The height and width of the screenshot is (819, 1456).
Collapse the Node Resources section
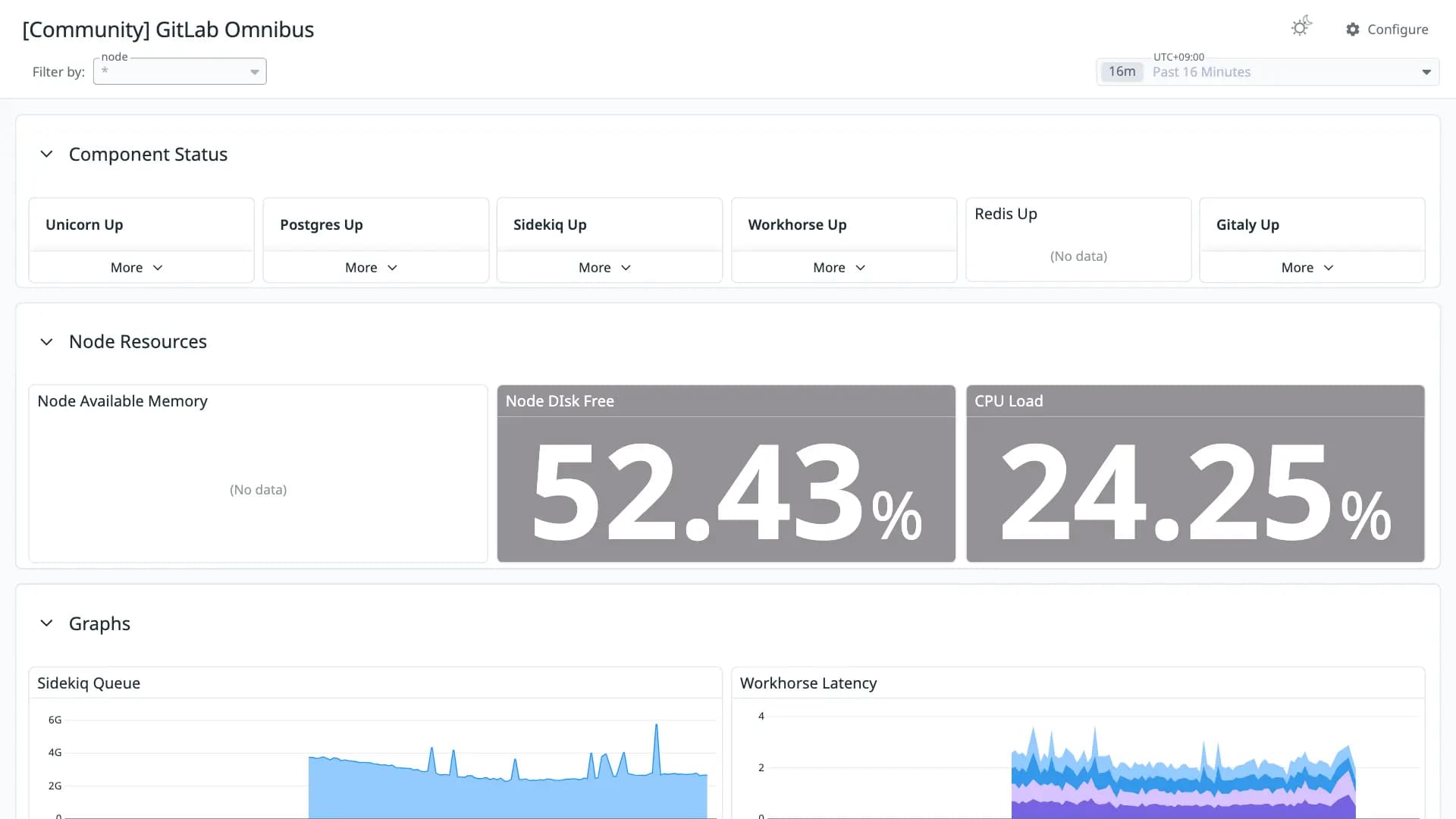(46, 342)
